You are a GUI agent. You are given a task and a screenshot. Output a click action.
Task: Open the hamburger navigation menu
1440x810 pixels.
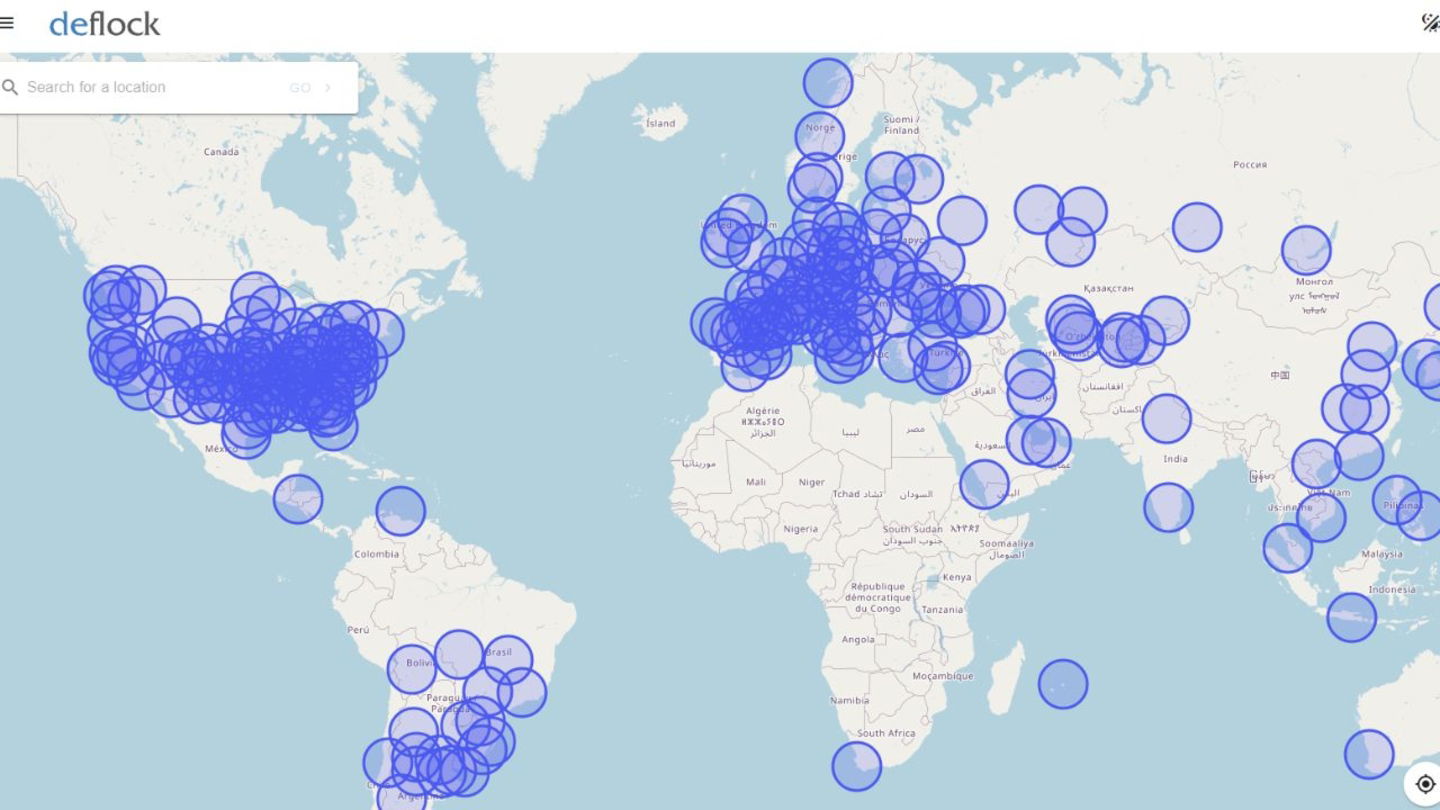tap(7, 23)
